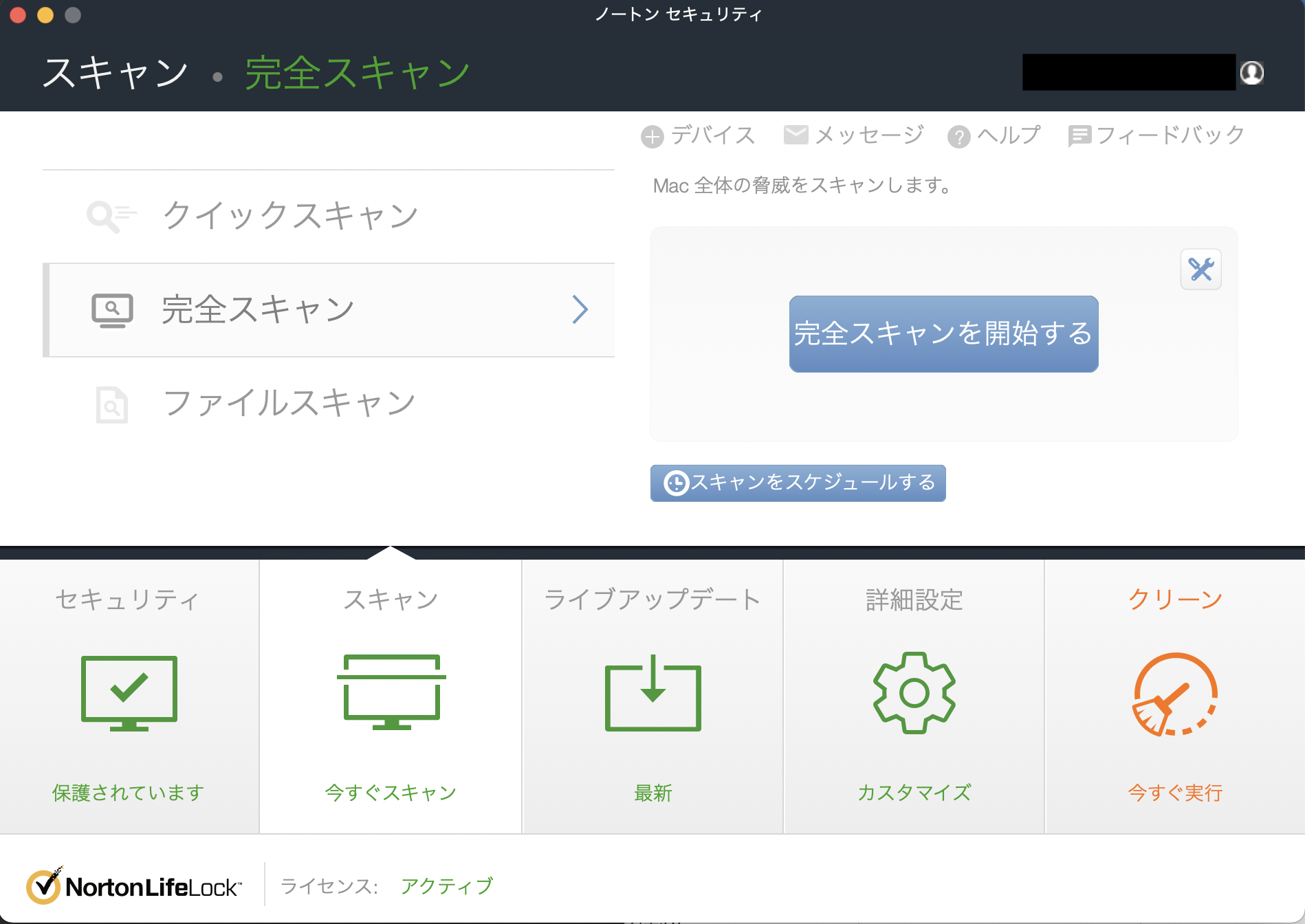This screenshot has height=924, width=1305.
Task: Click the scan settings wrench icon
Action: pos(1200,269)
